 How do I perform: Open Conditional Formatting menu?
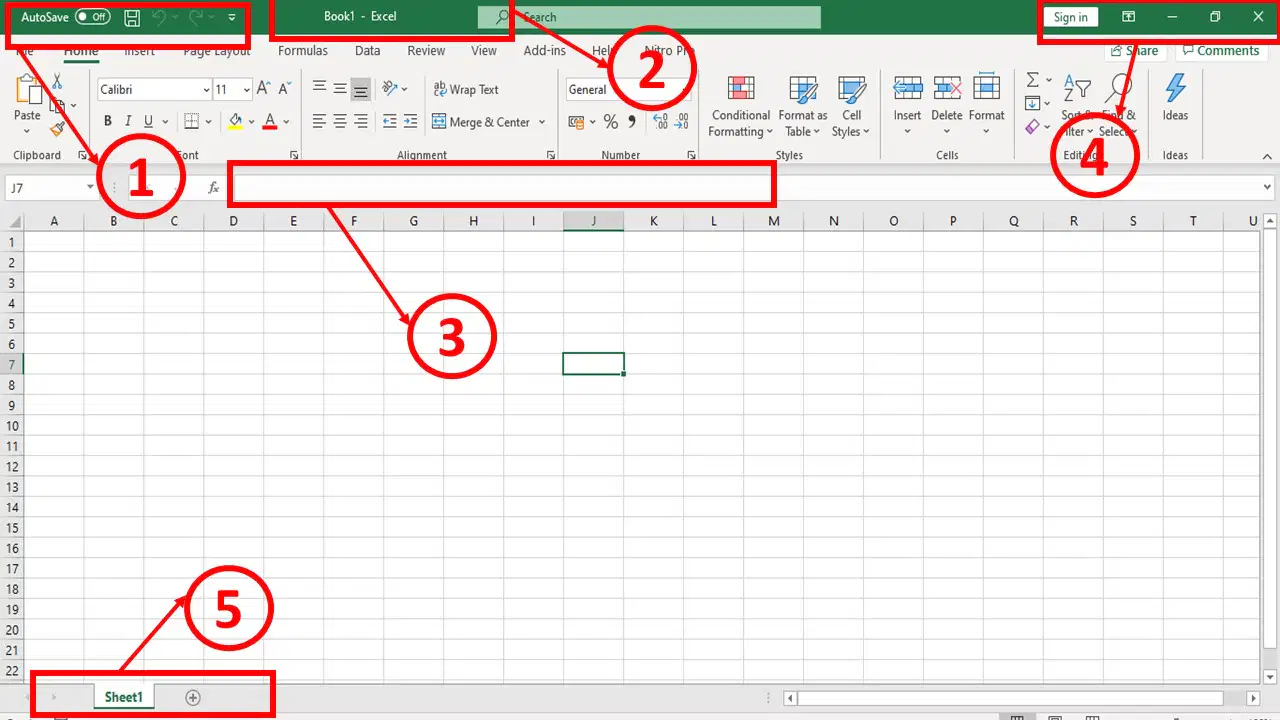(741, 106)
